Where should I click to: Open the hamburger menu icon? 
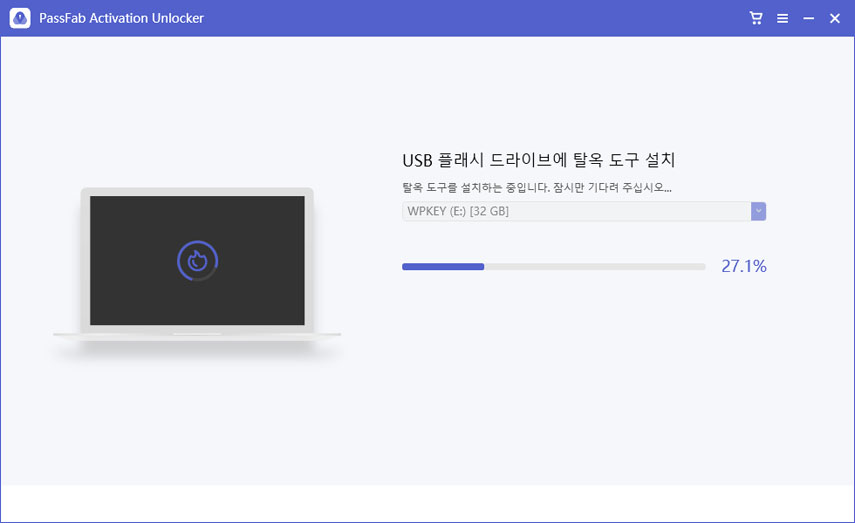(782, 18)
